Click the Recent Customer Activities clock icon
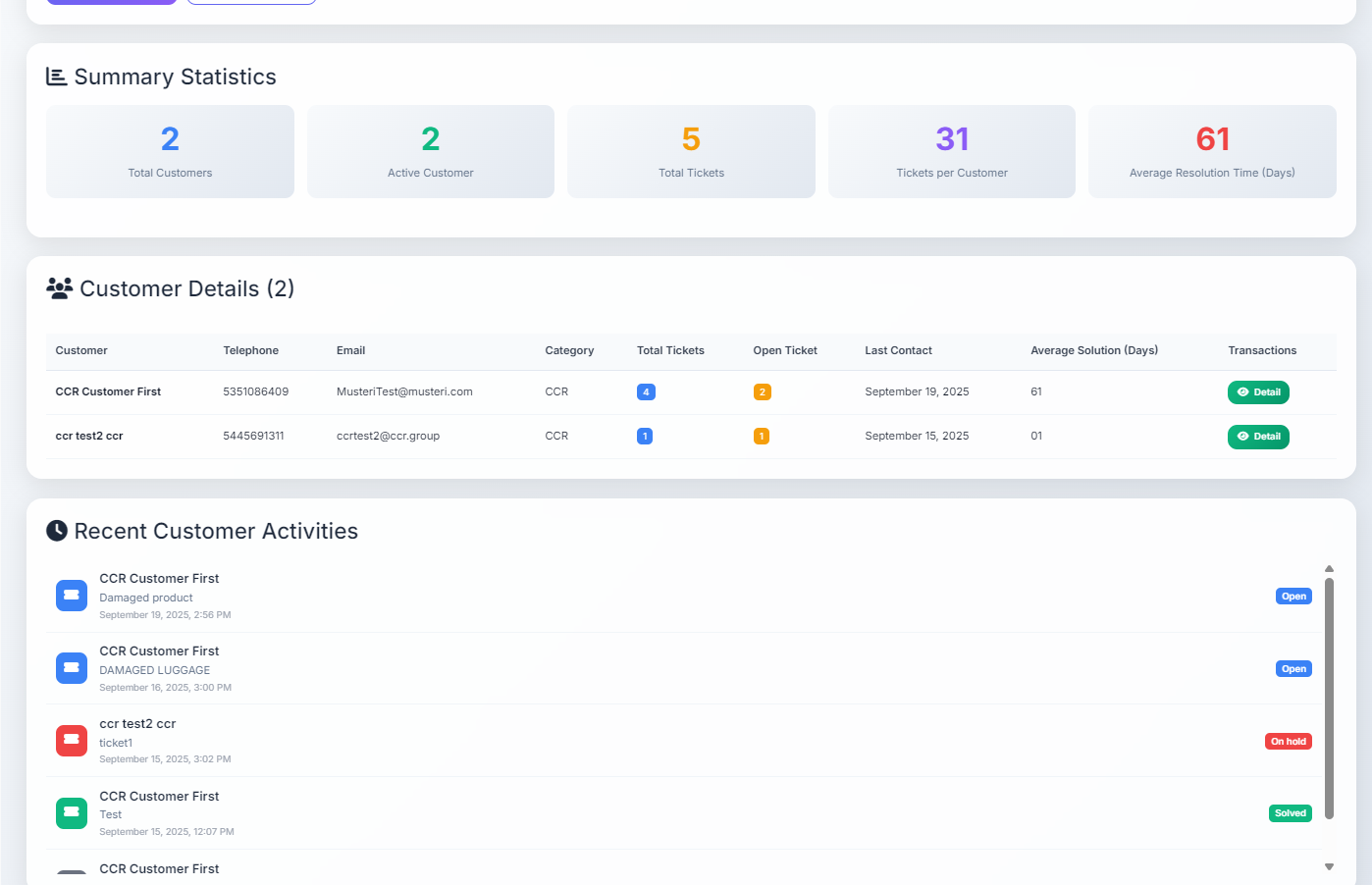Screen dimensions: 1372x885 [x=57, y=531]
